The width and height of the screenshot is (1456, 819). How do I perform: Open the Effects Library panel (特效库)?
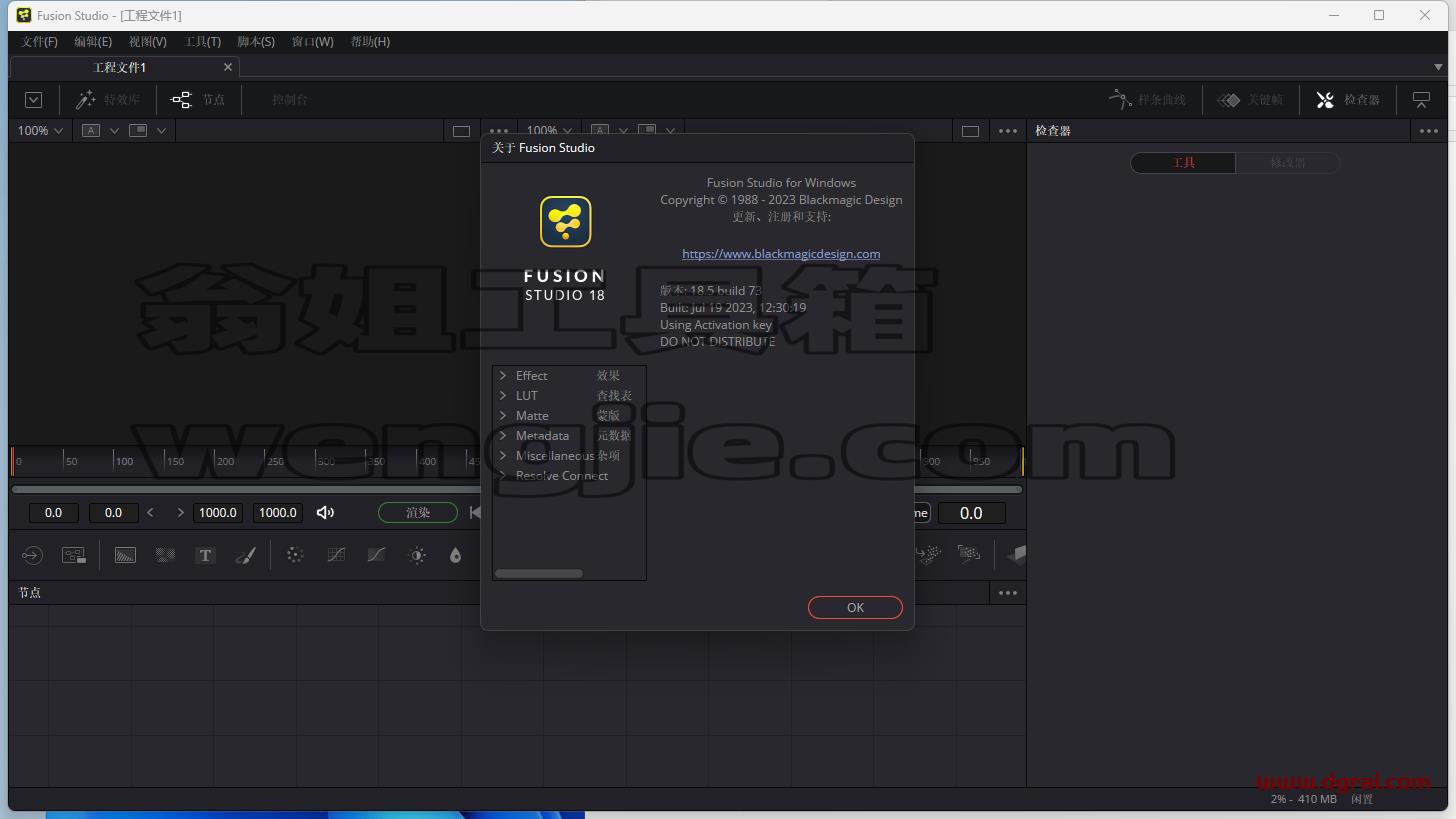point(108,99)
